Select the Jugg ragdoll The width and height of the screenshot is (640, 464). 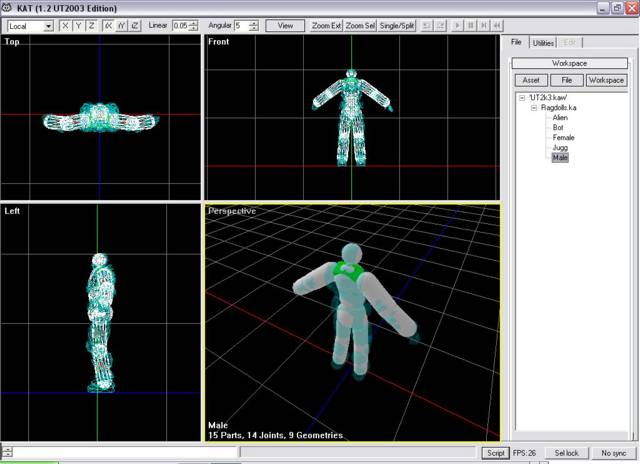(560, 147)
